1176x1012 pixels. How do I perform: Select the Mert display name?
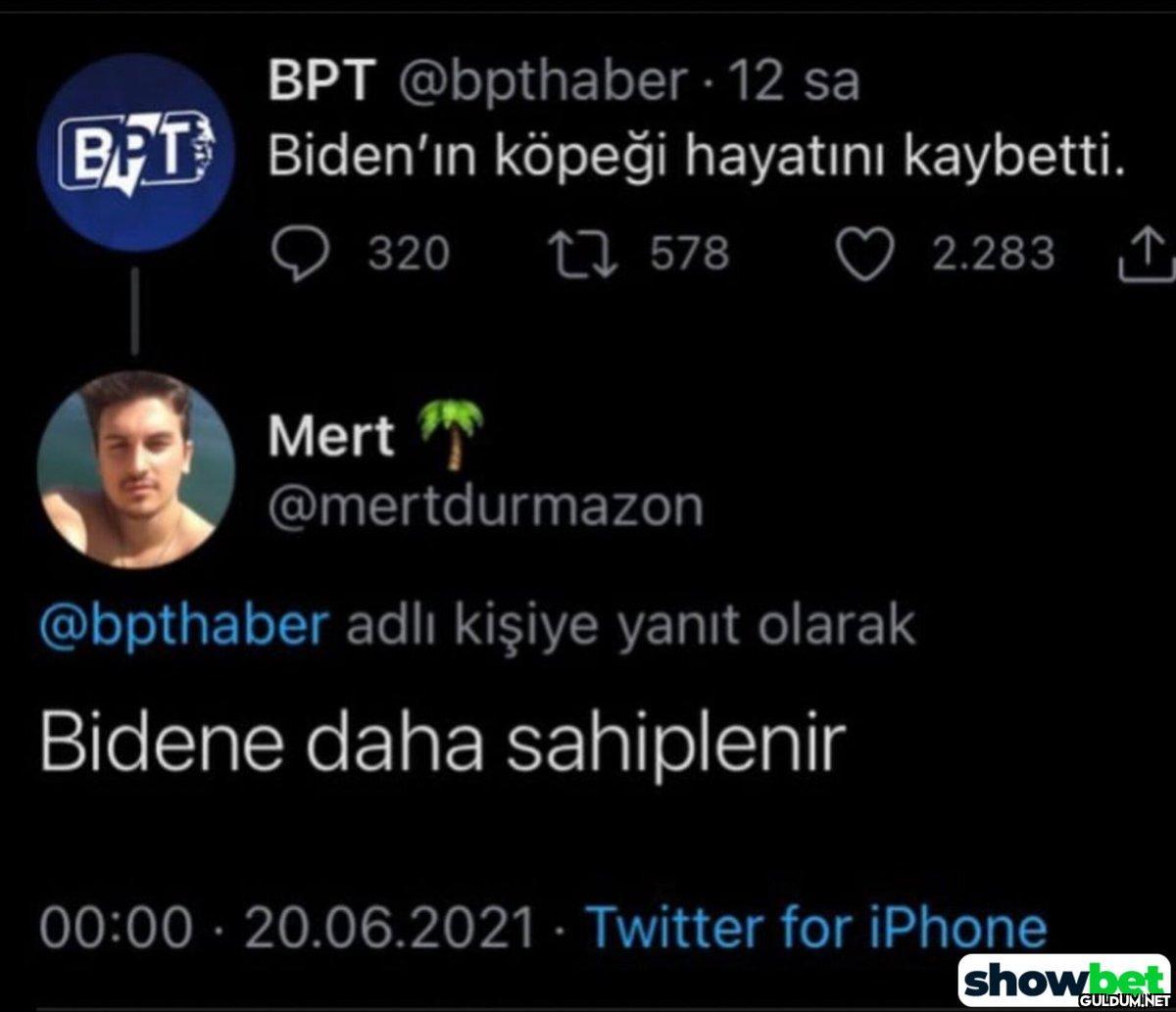[x=331, y=436]
